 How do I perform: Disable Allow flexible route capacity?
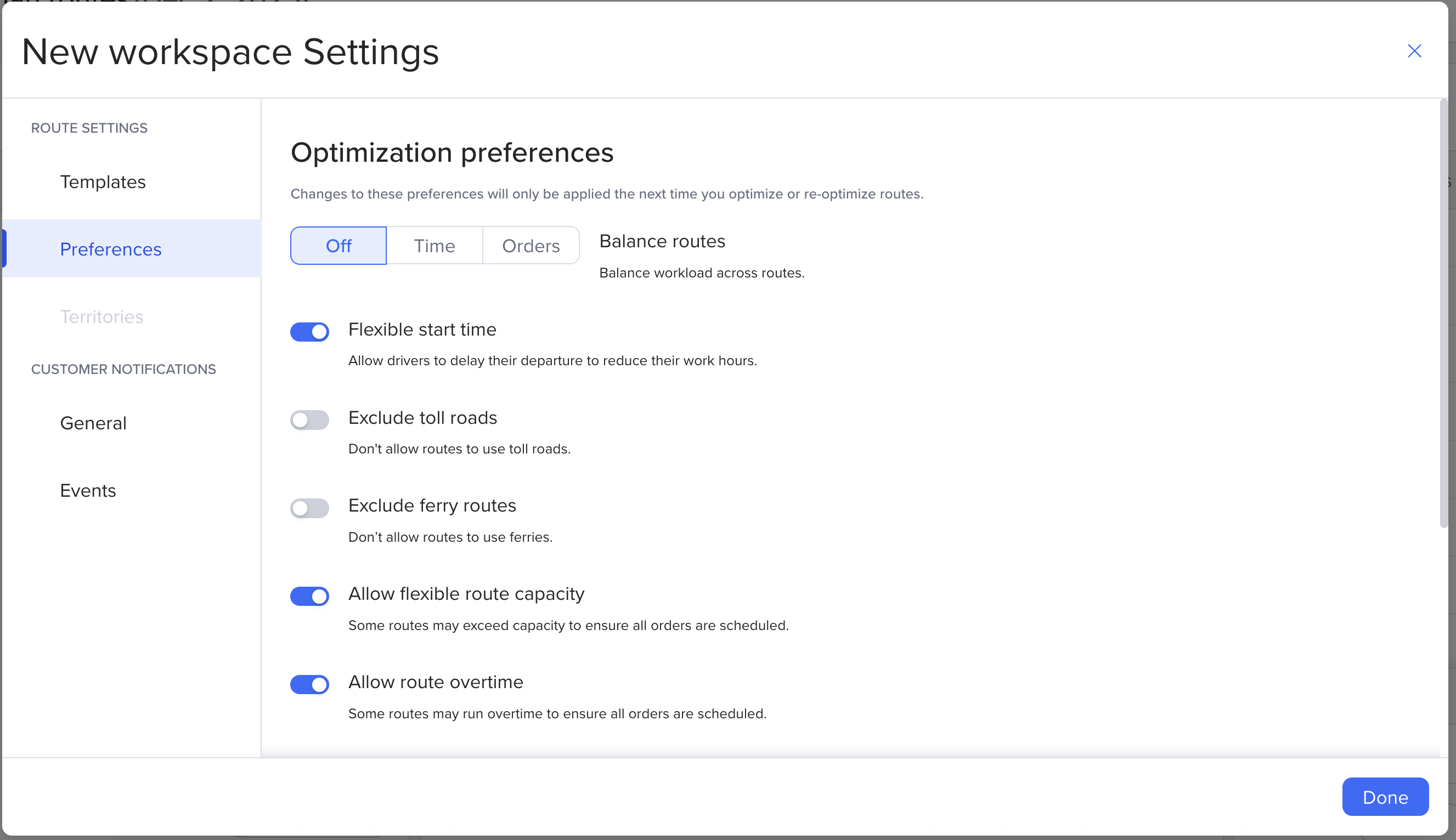click(309, 596)
